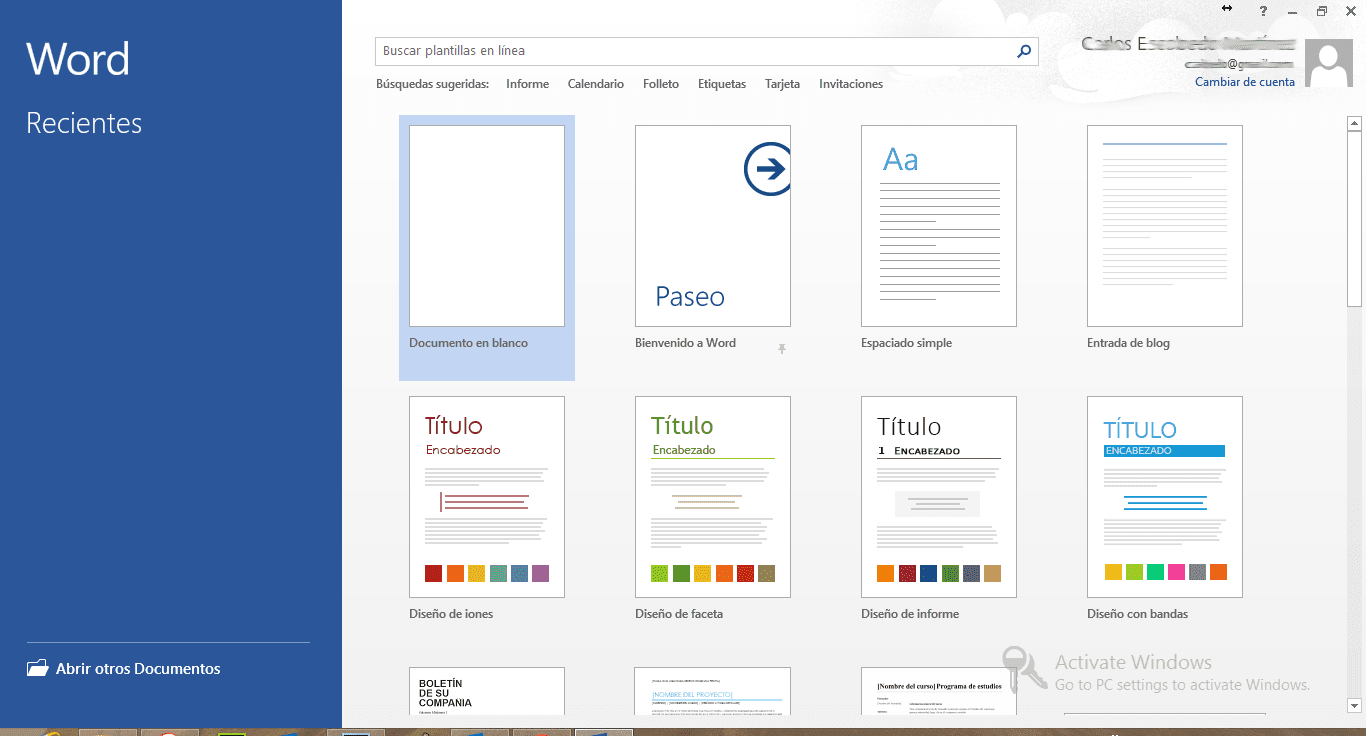Restore down the Word window
The width and height of the screenshot is (1366, 736).
1321,10
